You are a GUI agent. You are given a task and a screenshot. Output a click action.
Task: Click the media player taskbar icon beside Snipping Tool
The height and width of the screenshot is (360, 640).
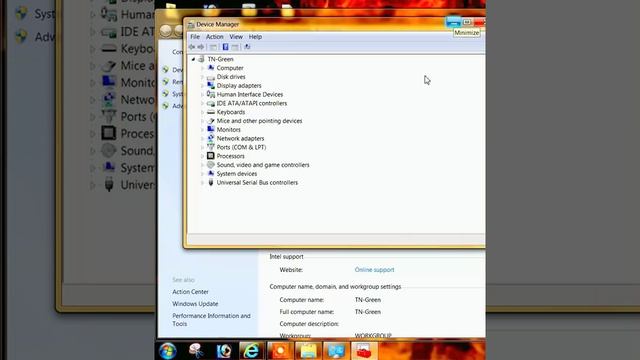tap(224, 351)
